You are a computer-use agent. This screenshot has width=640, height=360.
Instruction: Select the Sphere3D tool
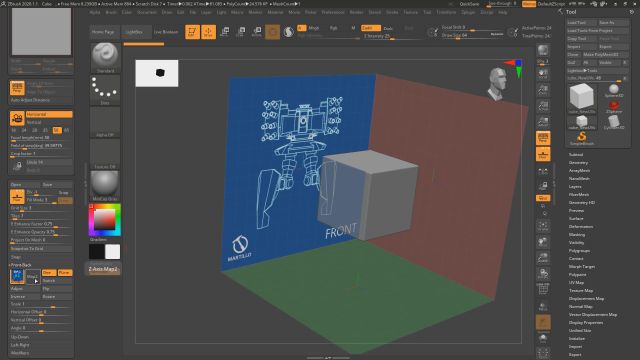(614, 91)
